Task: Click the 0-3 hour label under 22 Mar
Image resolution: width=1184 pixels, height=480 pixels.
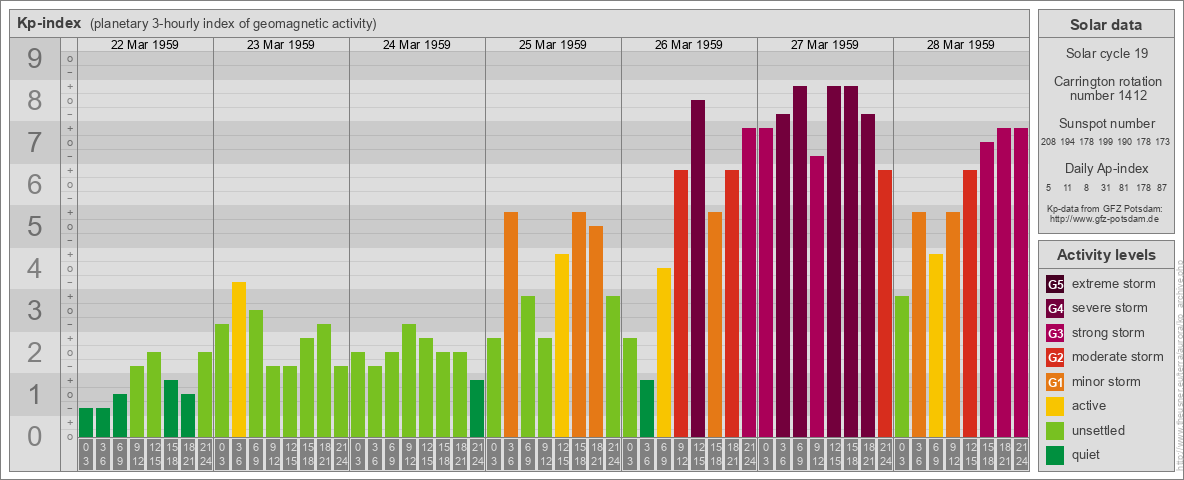Action: (x=86, y=454)
